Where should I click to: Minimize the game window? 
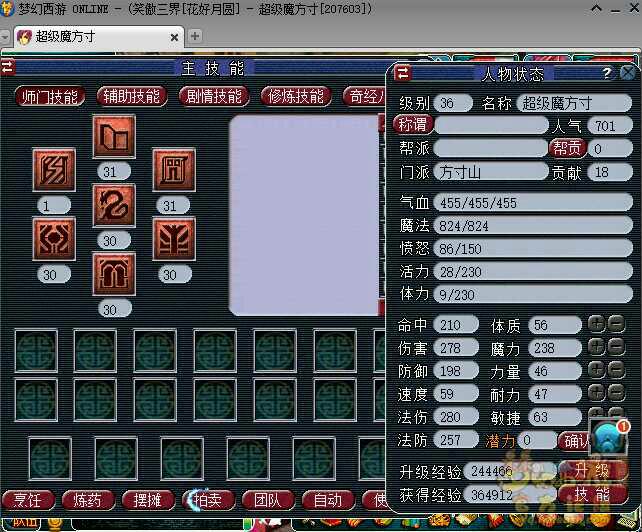coord(615,9)
